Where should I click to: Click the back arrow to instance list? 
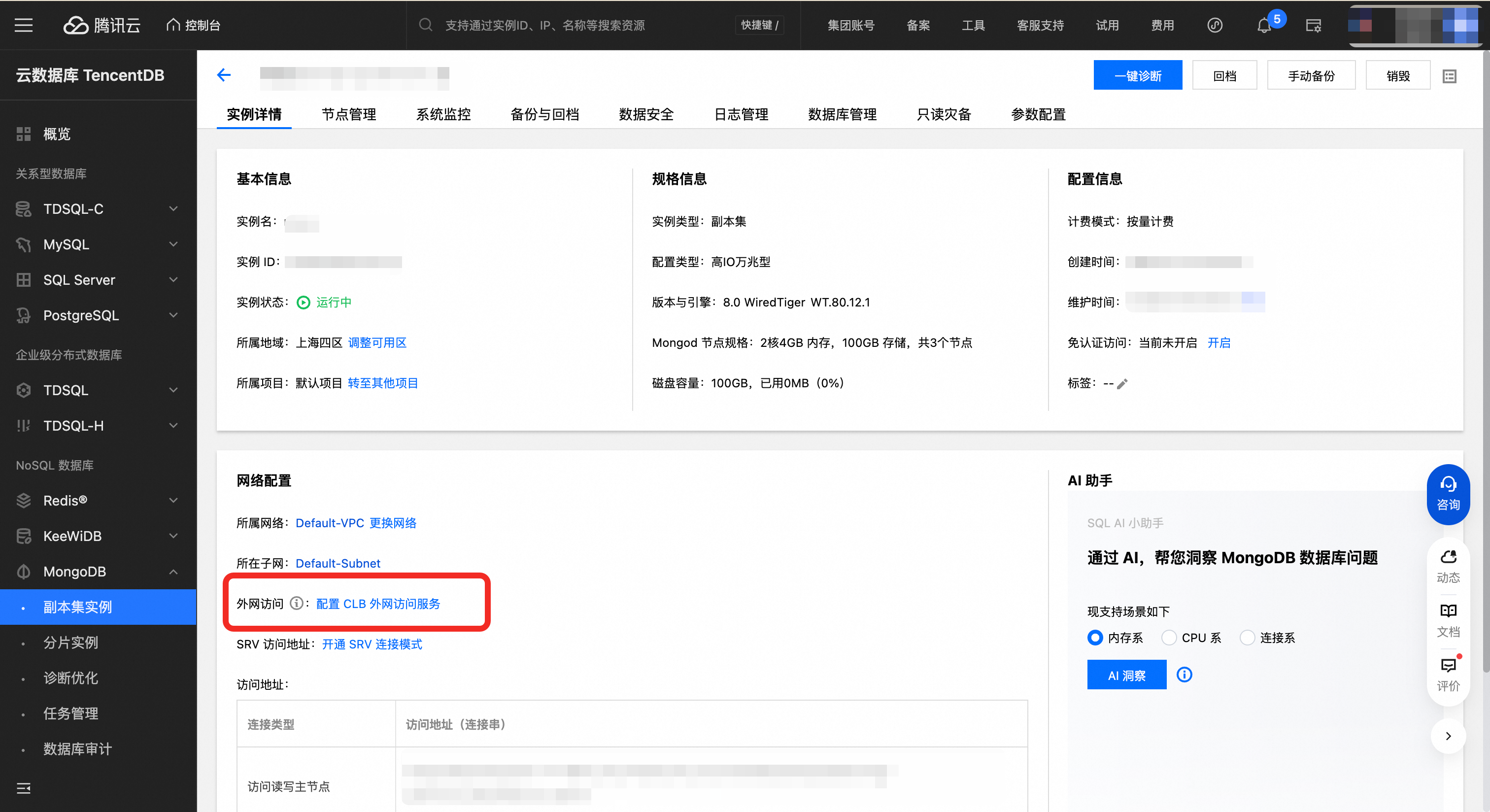(224, 74)
